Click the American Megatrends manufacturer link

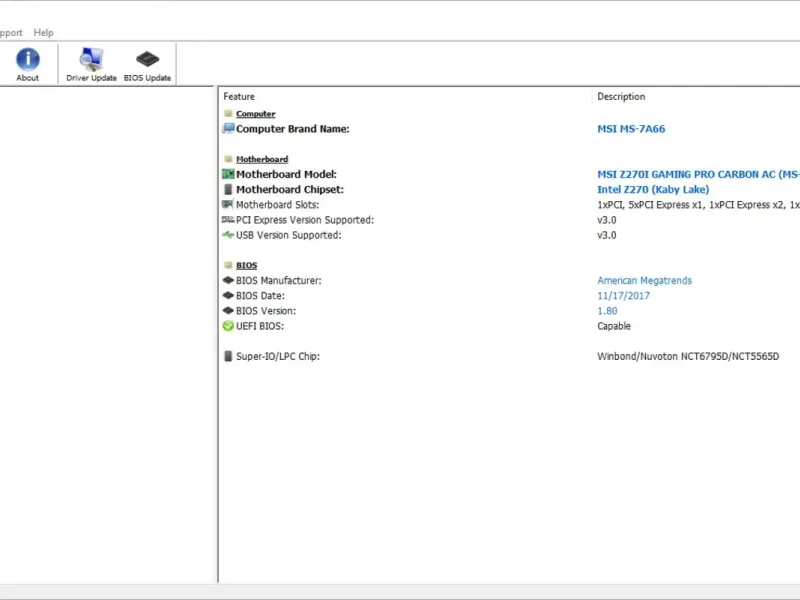pyautogui.click(x=644, y=281)
